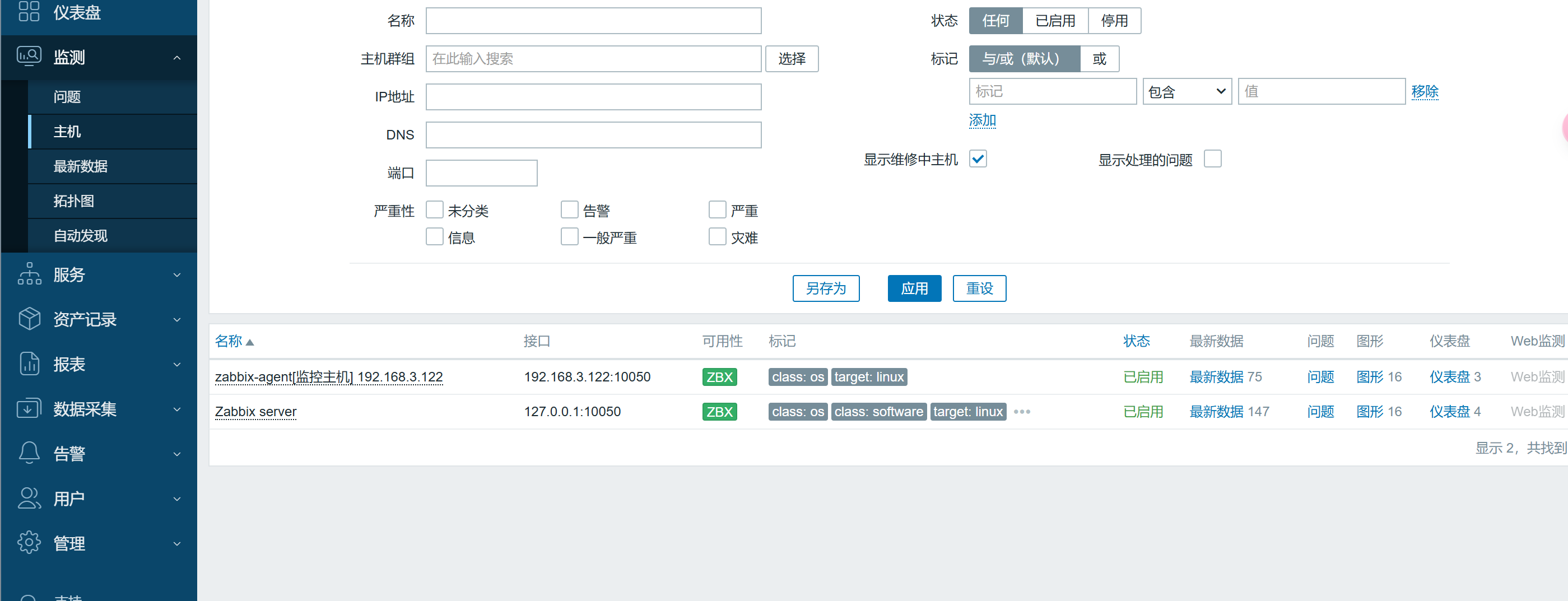Click the Monitoring screen icon
Viewport: 1568px width, 601px height.
[29, 57]
